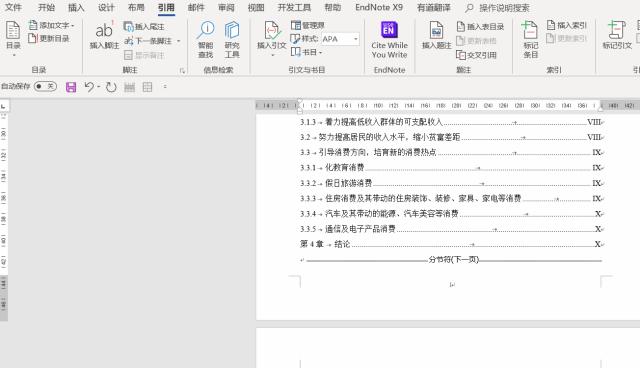Click 插入尾注 to insert endnote
This screenshot has height=368, width=640.
coord(144,27)
